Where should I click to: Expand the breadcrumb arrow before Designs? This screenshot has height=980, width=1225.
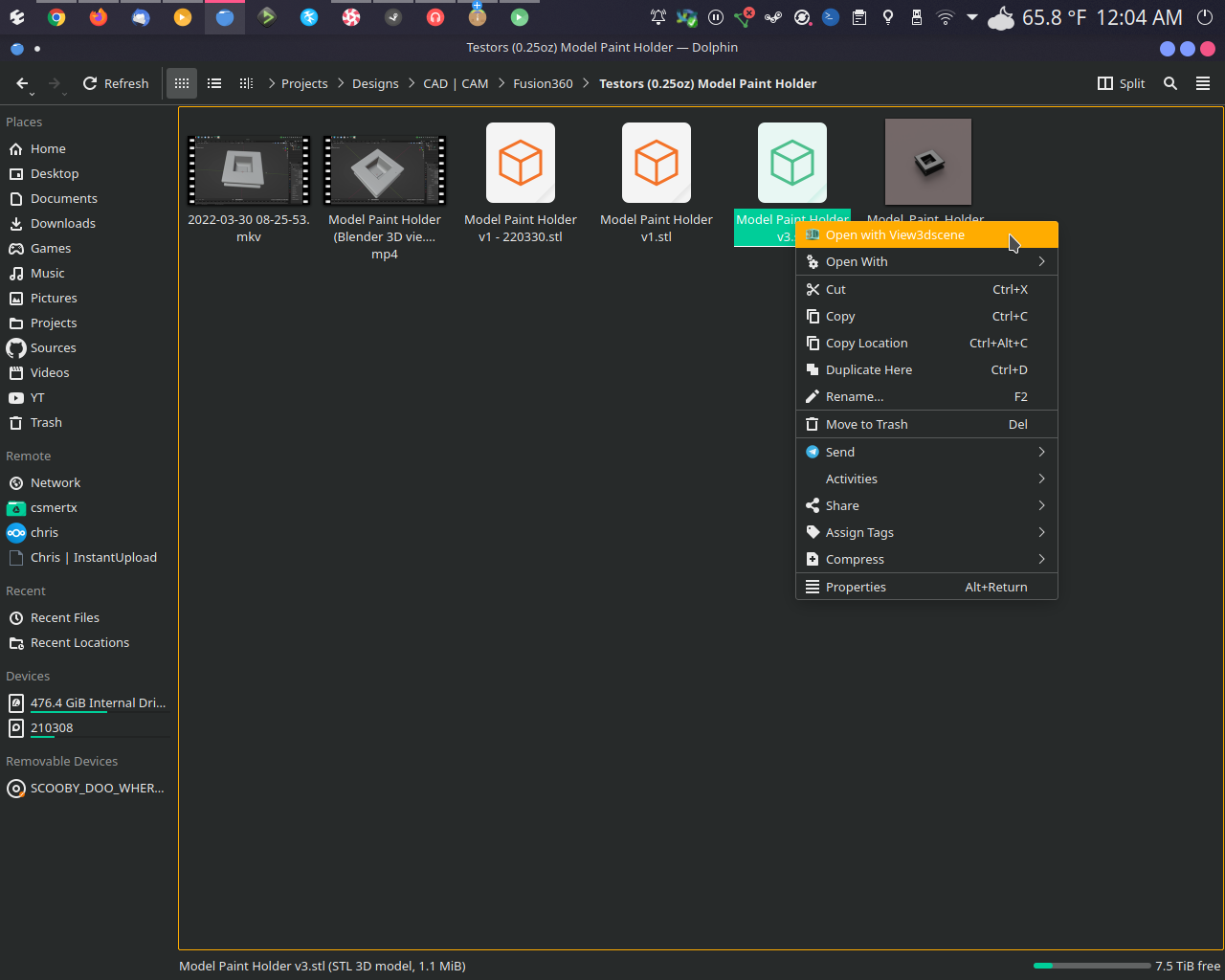(x=341, y=84)
